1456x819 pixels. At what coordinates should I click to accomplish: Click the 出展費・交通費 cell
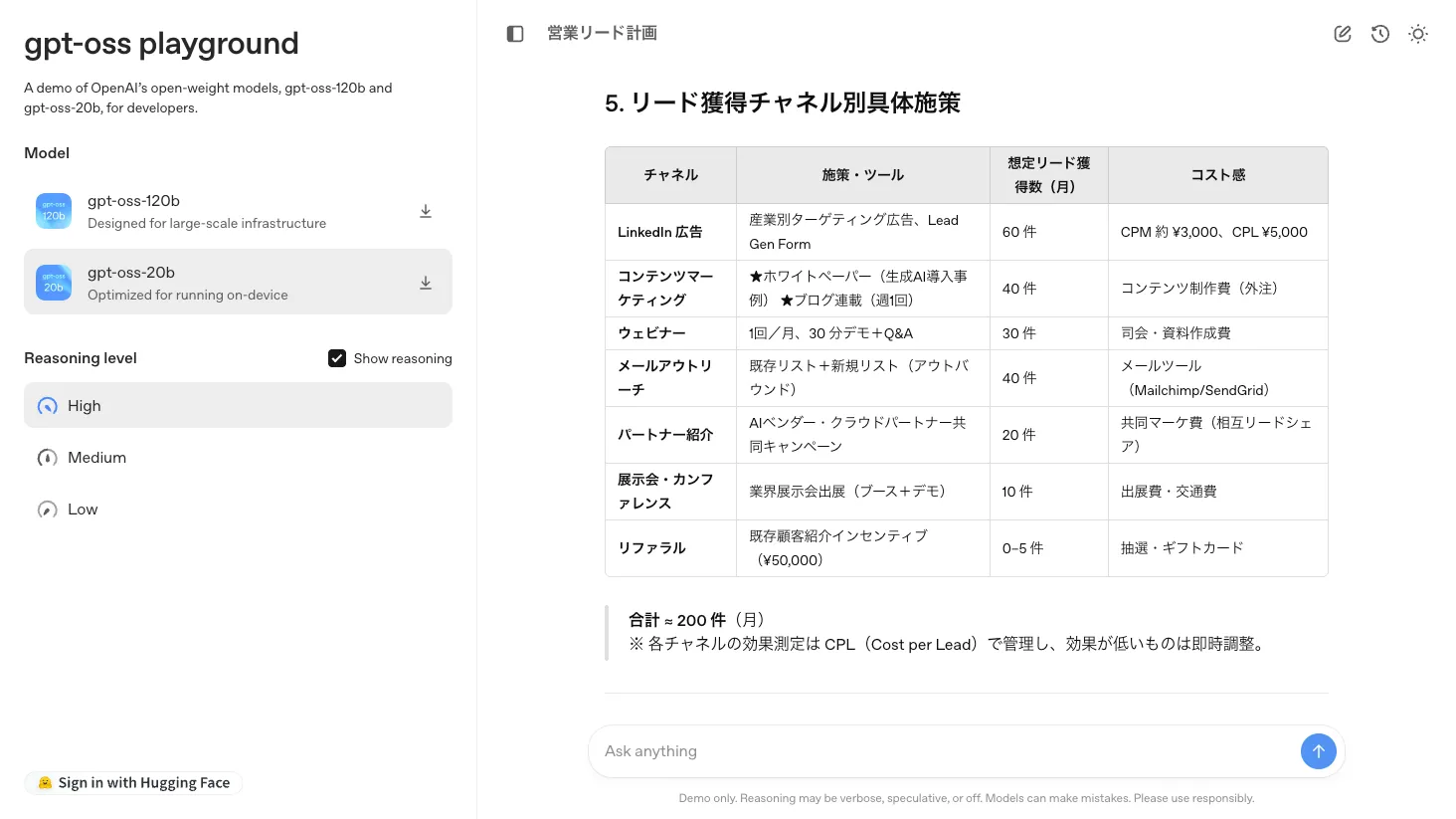[x=1218, y=492]
